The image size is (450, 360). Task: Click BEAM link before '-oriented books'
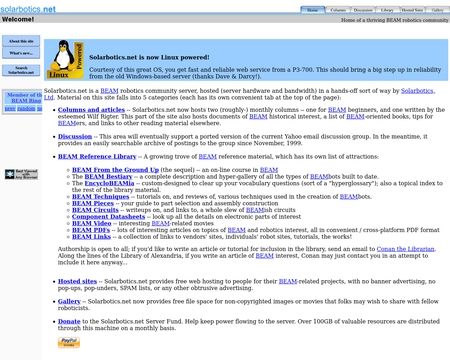[355, 116]
